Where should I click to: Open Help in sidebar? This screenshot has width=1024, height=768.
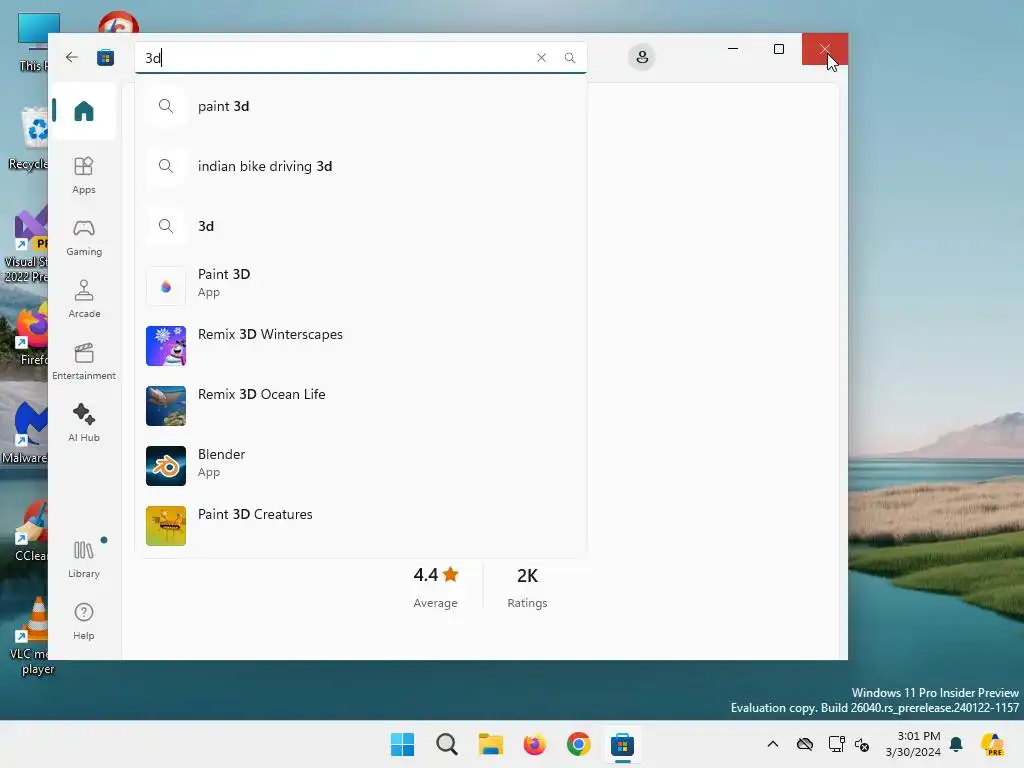point(84,621)
